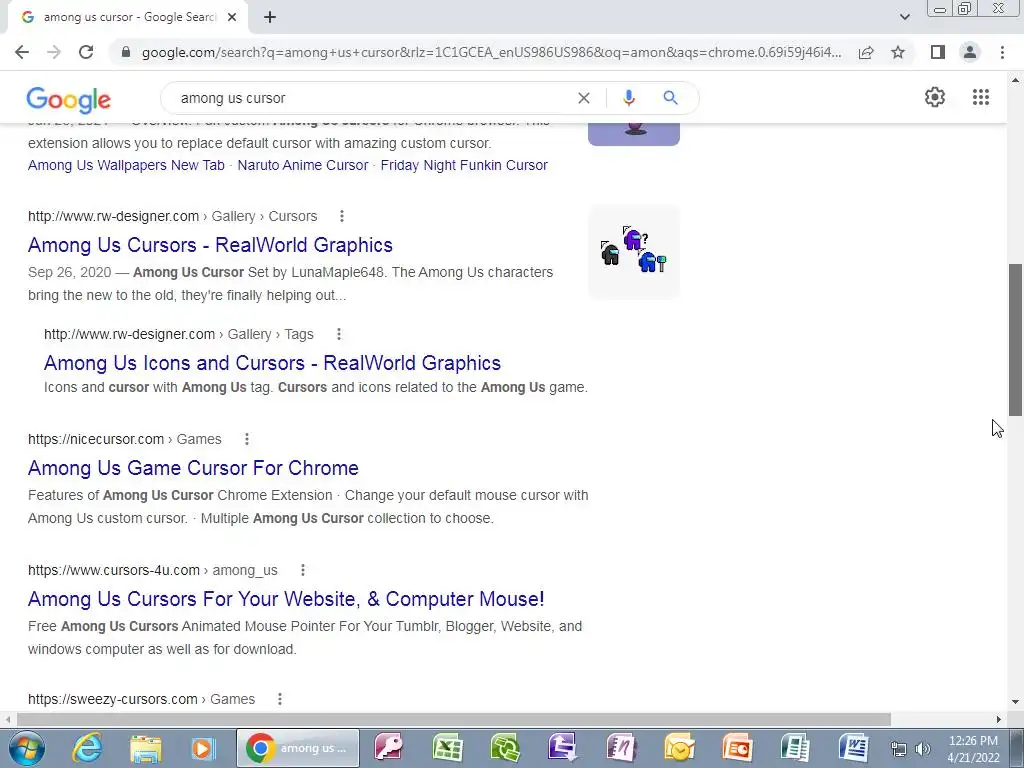Launch Microsoft Excel from the taskbar
This screenshot has height=768, width=1024.
point(447,748)
